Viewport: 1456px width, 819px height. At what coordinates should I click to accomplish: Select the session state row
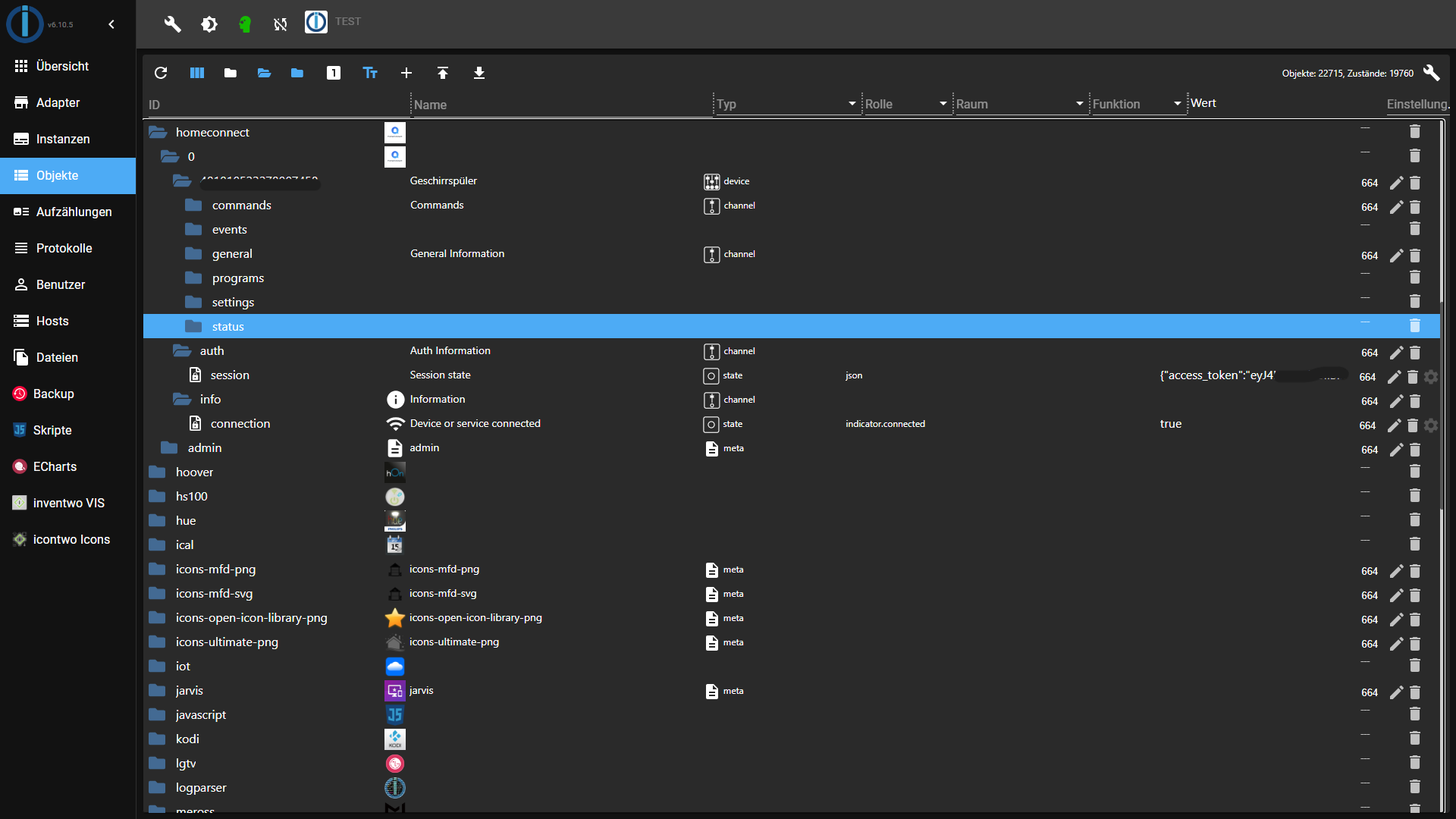(791, 375)
